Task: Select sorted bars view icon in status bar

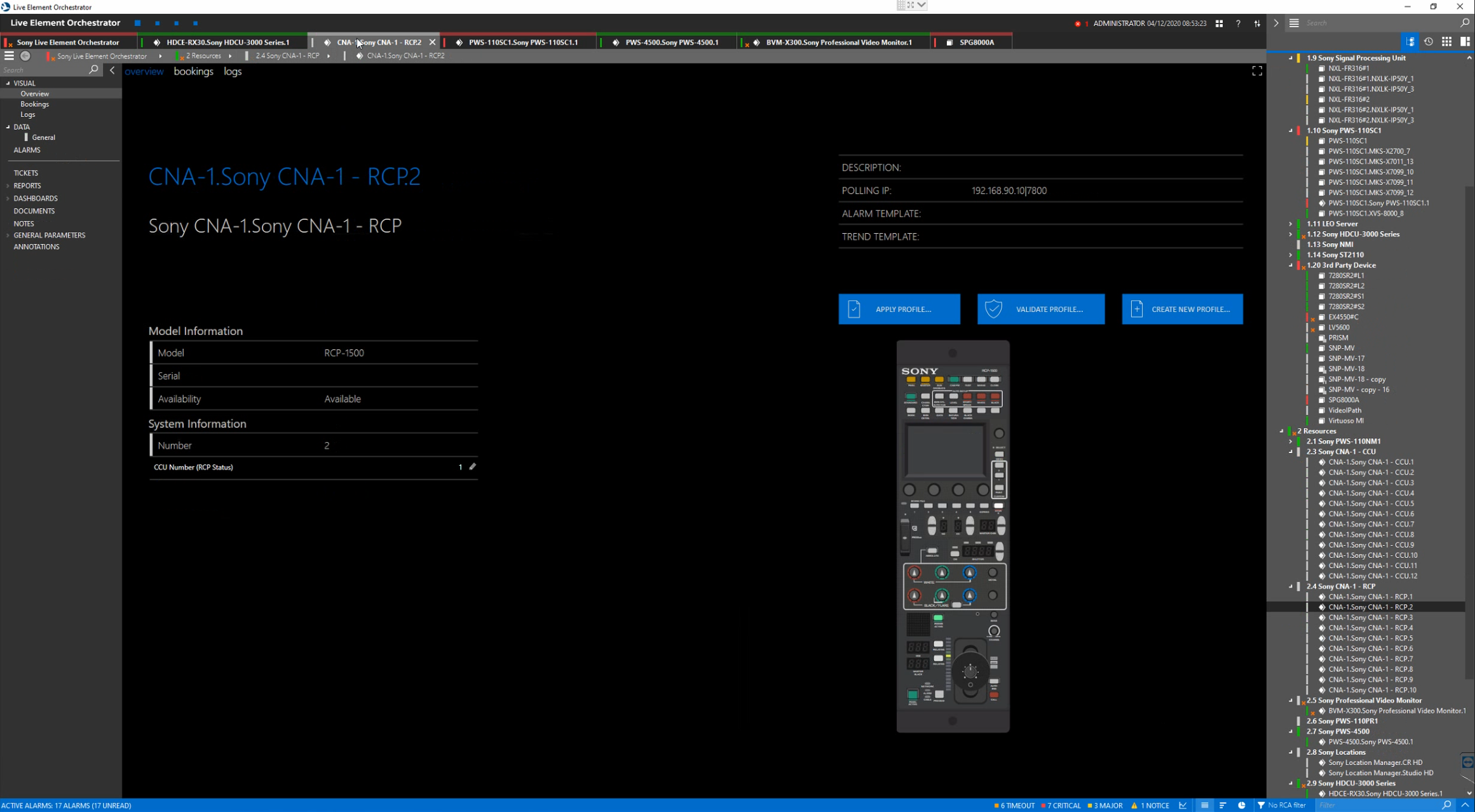Action: pyautogui.click(x=1223, y=805)
